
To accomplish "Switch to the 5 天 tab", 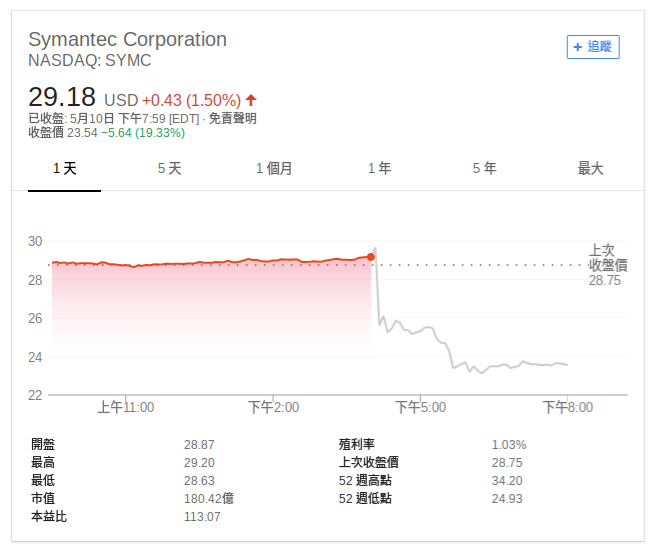I will pos(170,168).
